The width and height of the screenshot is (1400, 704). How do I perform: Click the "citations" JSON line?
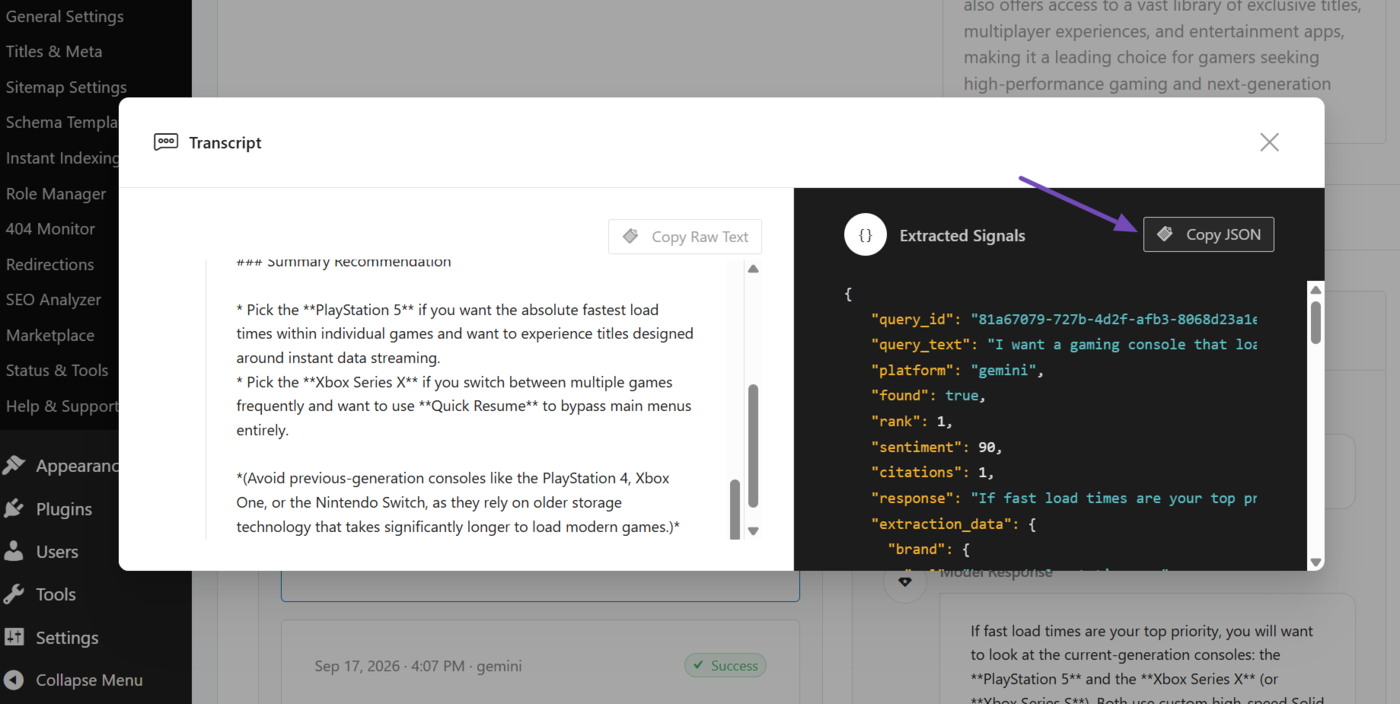(x=932, y=472)
